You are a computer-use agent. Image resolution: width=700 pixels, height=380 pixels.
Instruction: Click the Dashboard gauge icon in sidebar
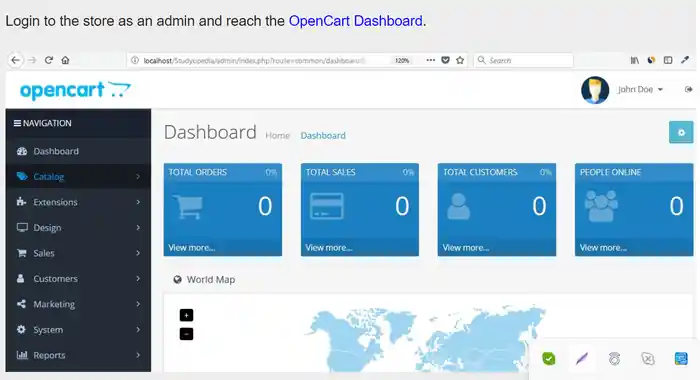[x=21, y=151]
